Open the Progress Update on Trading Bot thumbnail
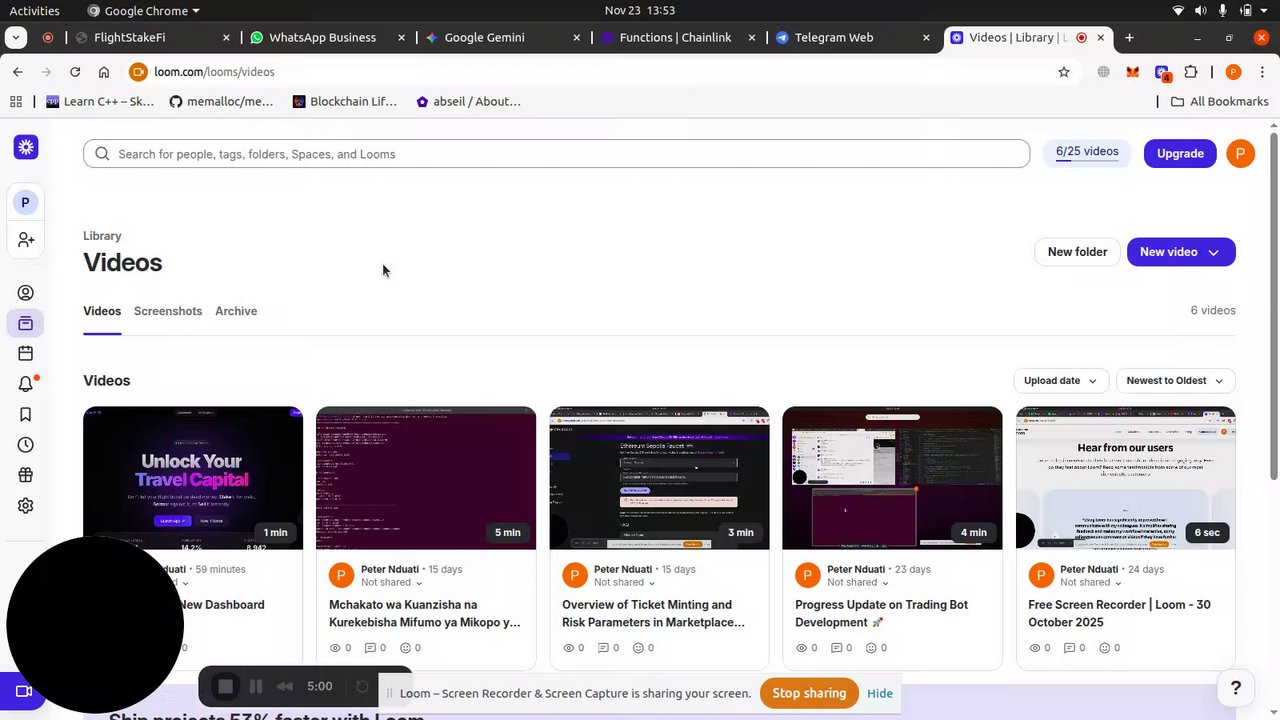The image size is (1280, 720). click(892, 478)
